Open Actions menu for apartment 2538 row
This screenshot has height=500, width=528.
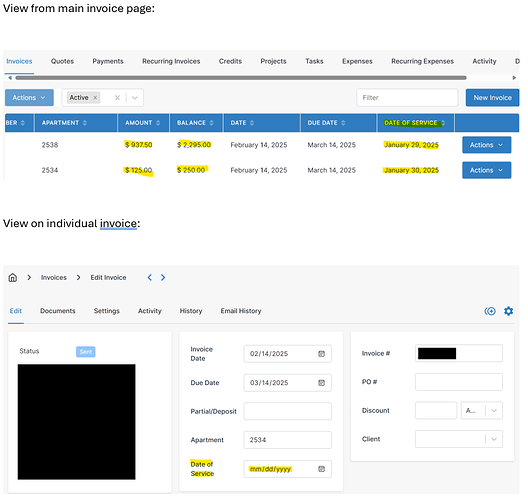coord(487,145)
